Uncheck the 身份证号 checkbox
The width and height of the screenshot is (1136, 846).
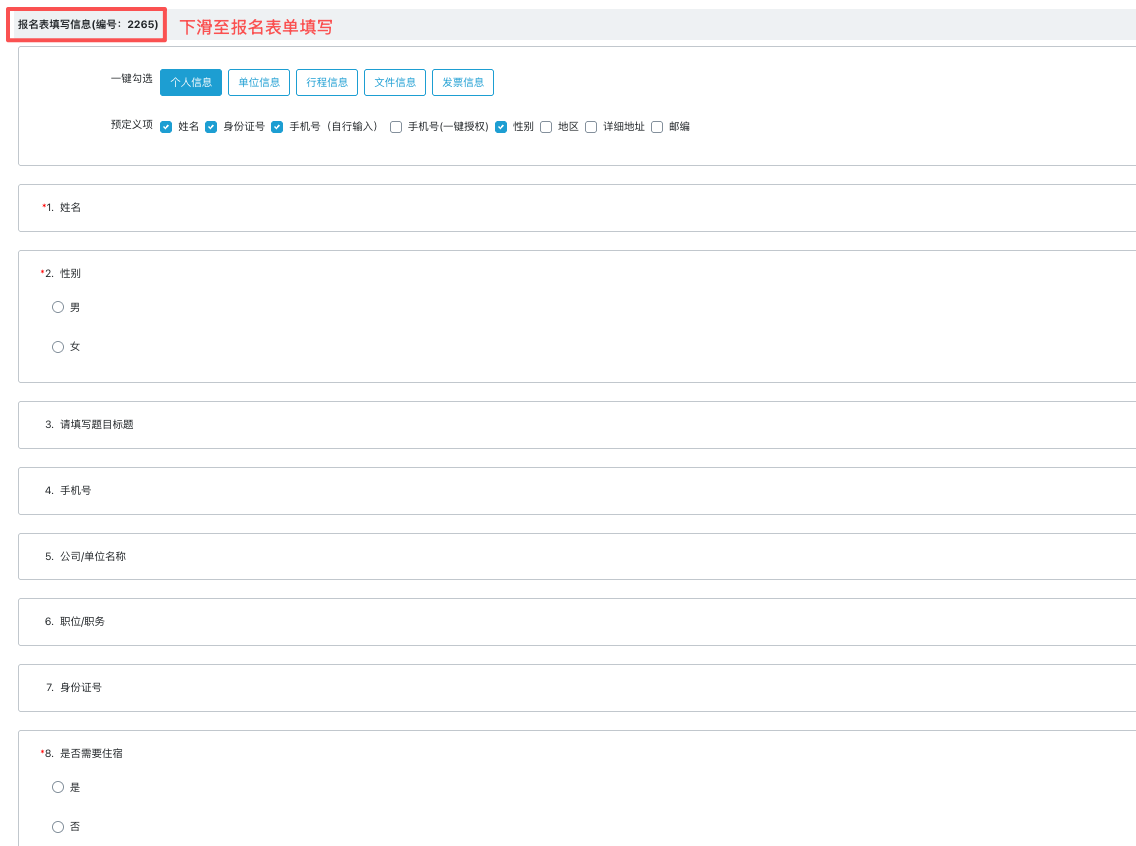211,127
